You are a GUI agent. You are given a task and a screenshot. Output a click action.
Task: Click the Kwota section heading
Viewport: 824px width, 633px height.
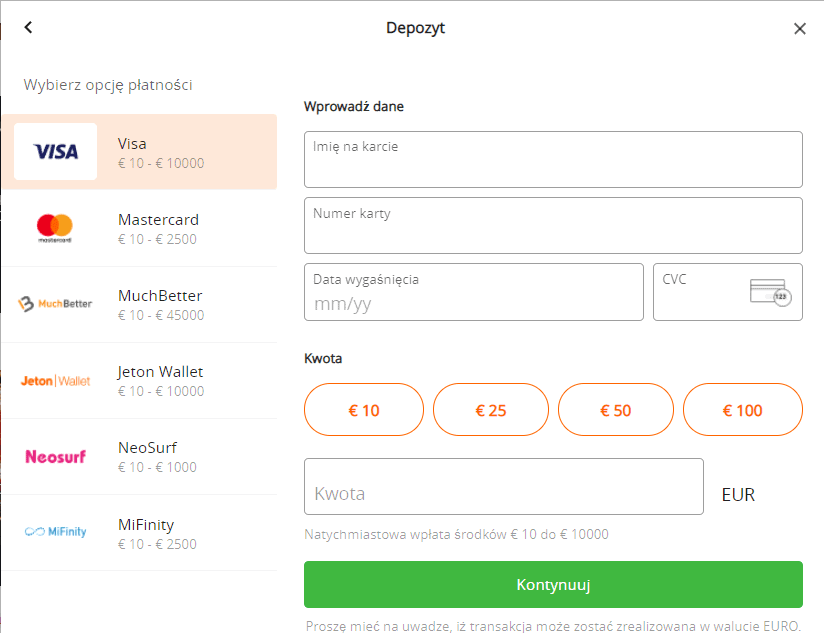pos(323,359)
